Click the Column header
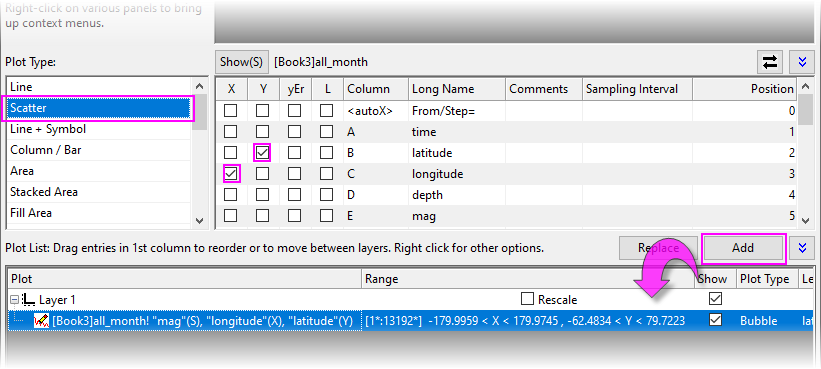Screen dimensions: 821x369 [x=376, y=89]
